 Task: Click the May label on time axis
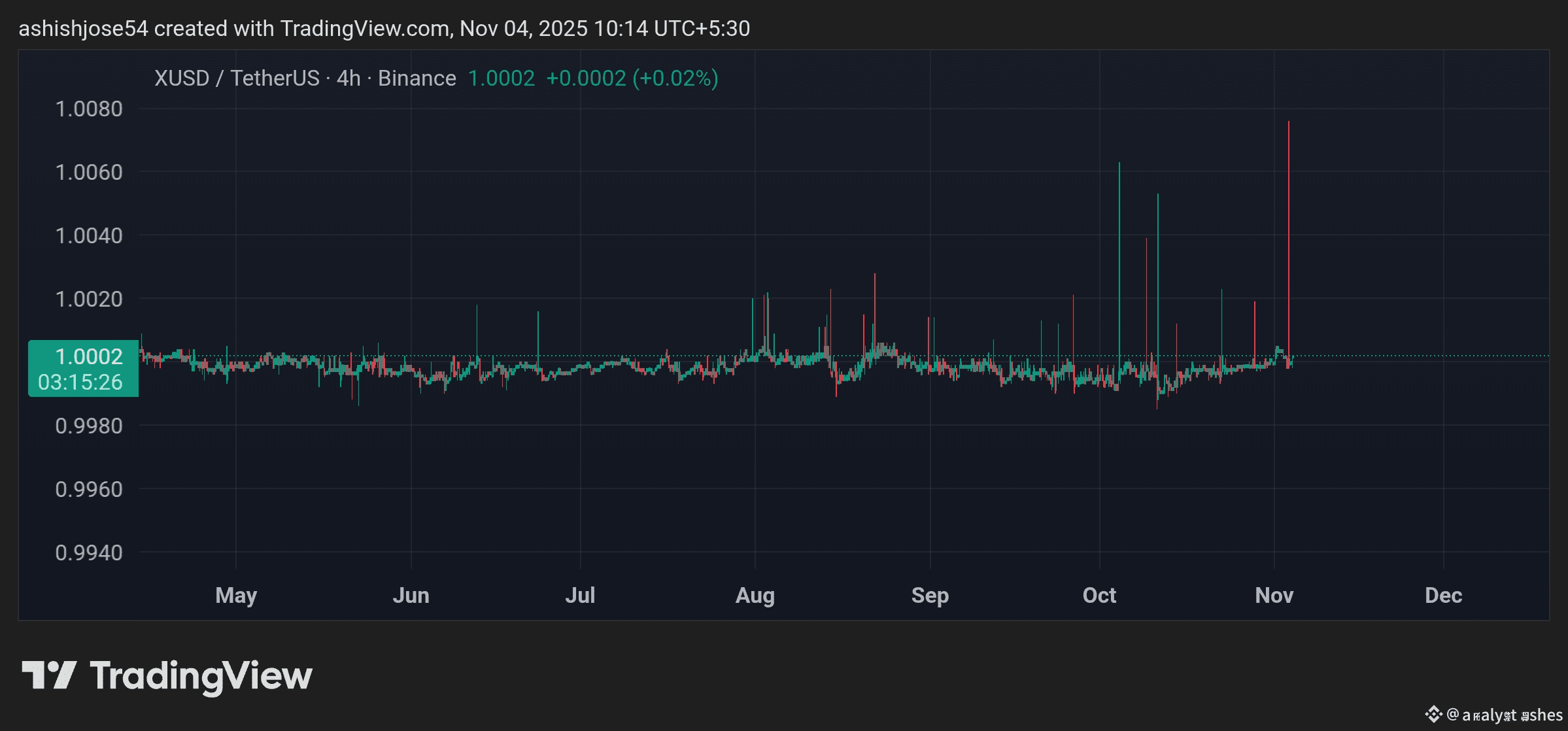click(236, 595)
